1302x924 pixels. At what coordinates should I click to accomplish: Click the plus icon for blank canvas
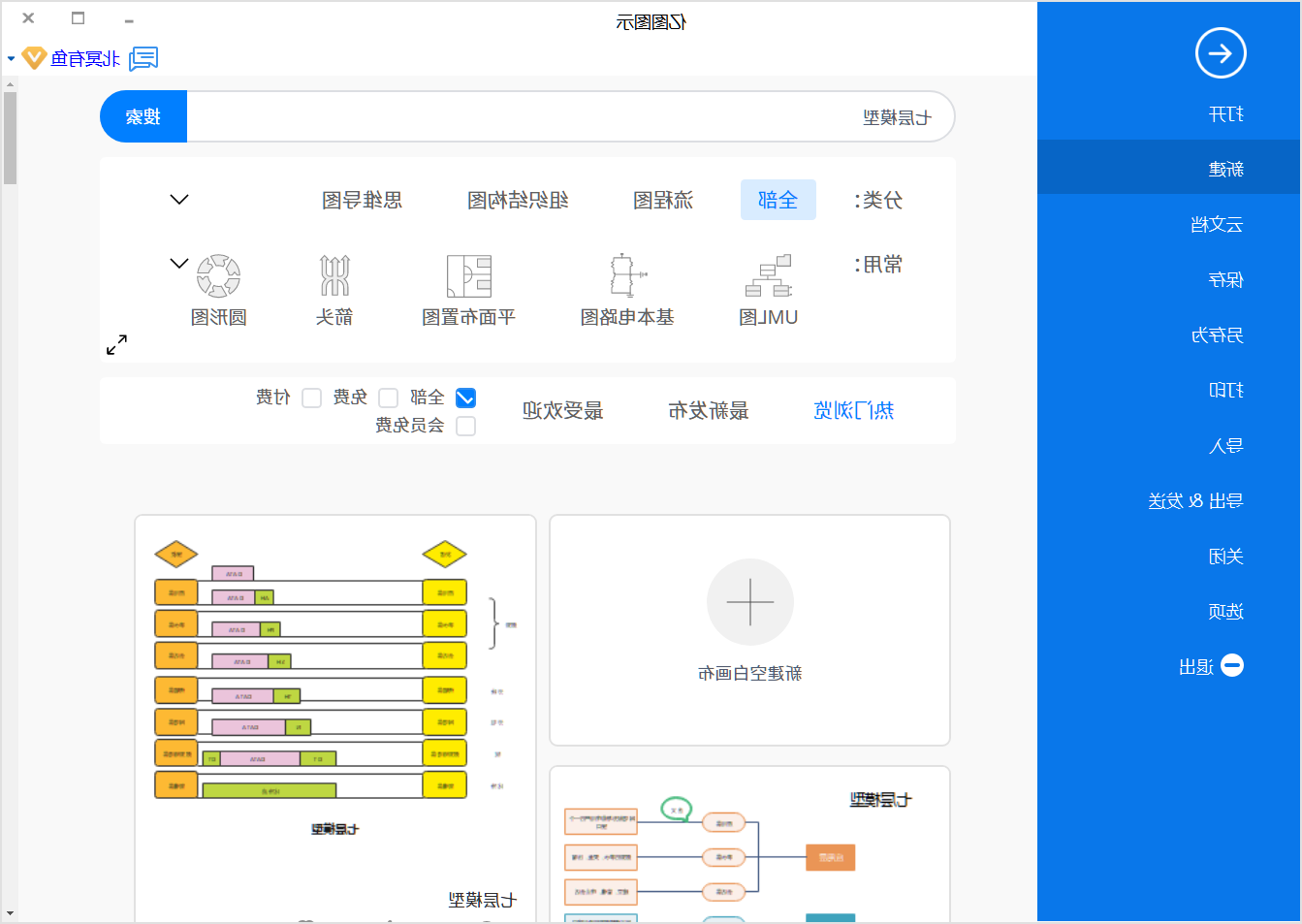750,601
